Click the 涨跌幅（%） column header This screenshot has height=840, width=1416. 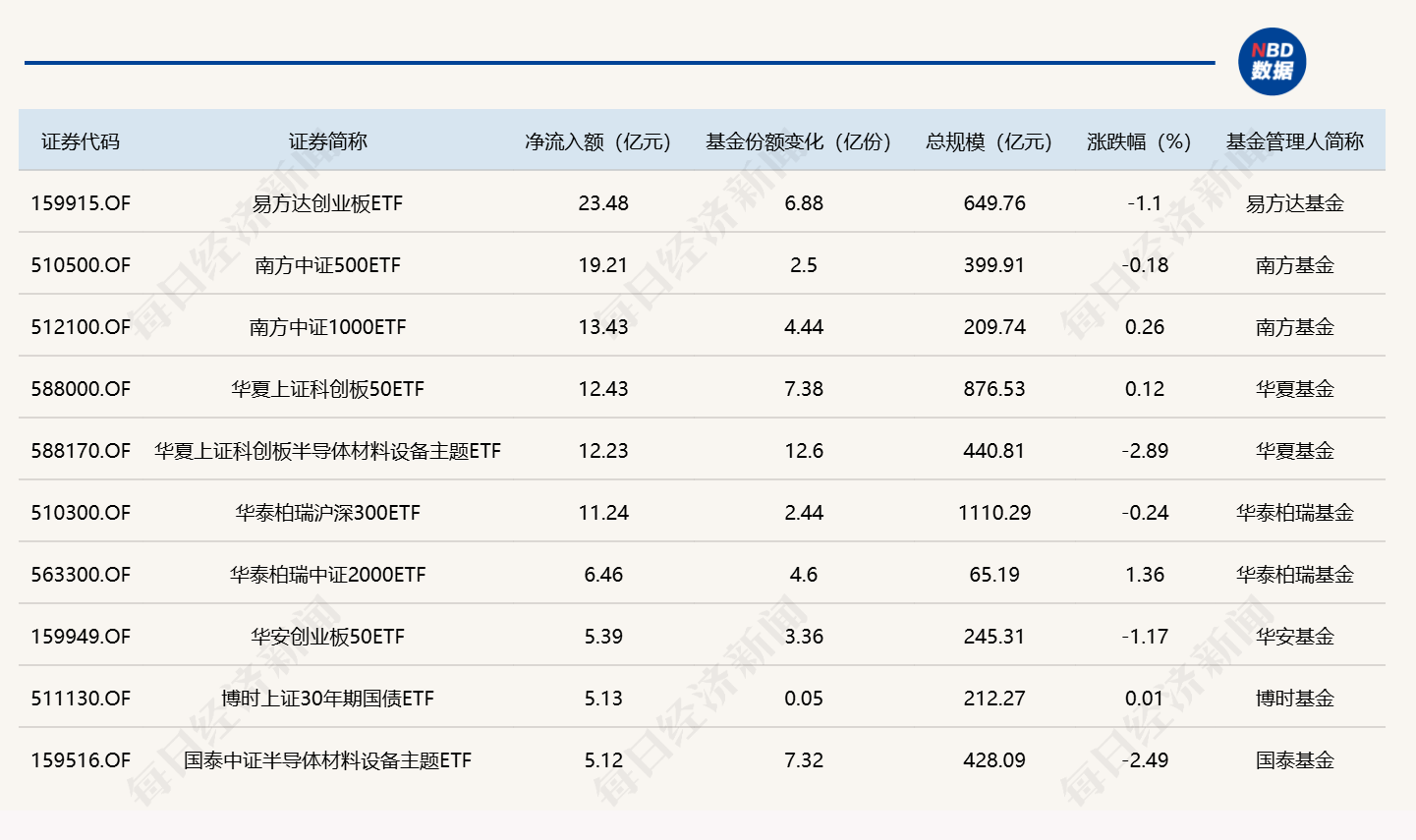click(x=1140, y=141)
